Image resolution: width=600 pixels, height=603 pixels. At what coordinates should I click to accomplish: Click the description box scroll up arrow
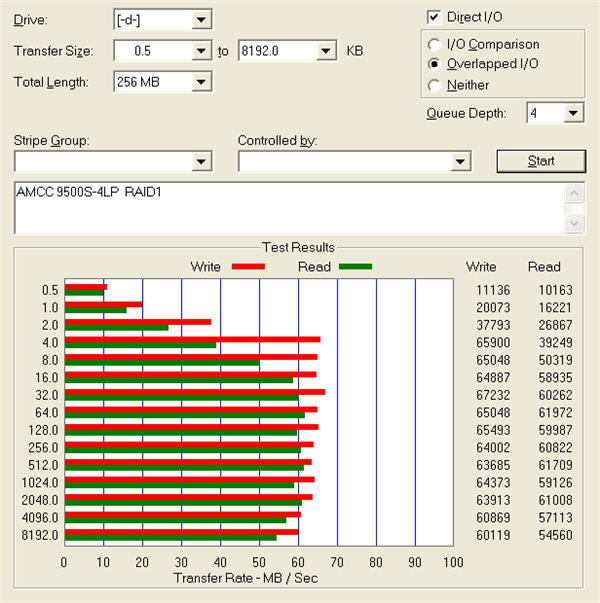(574, 193)
